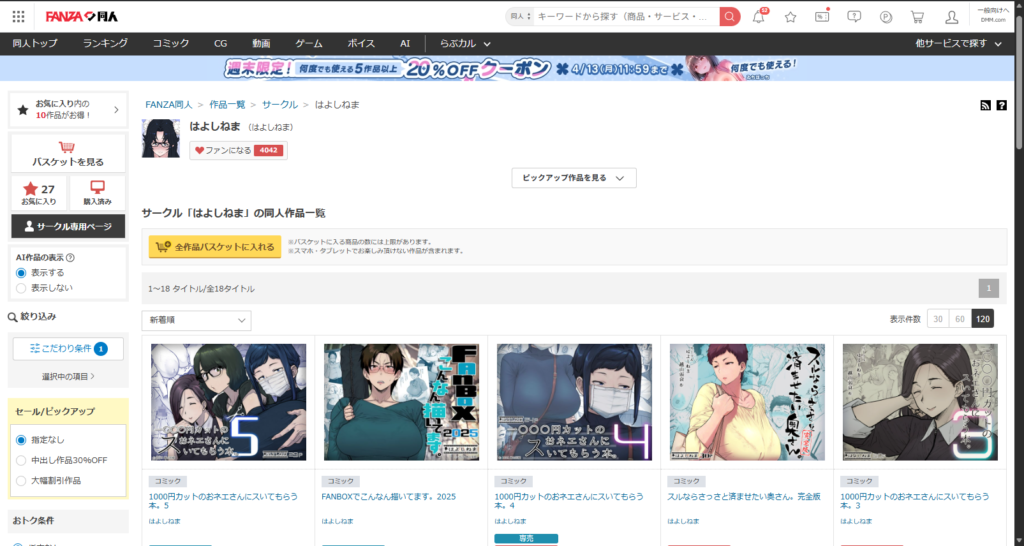Click the AI作品の表示 help icon
This screenshot has width=1024, height=546.
point(71,257)
